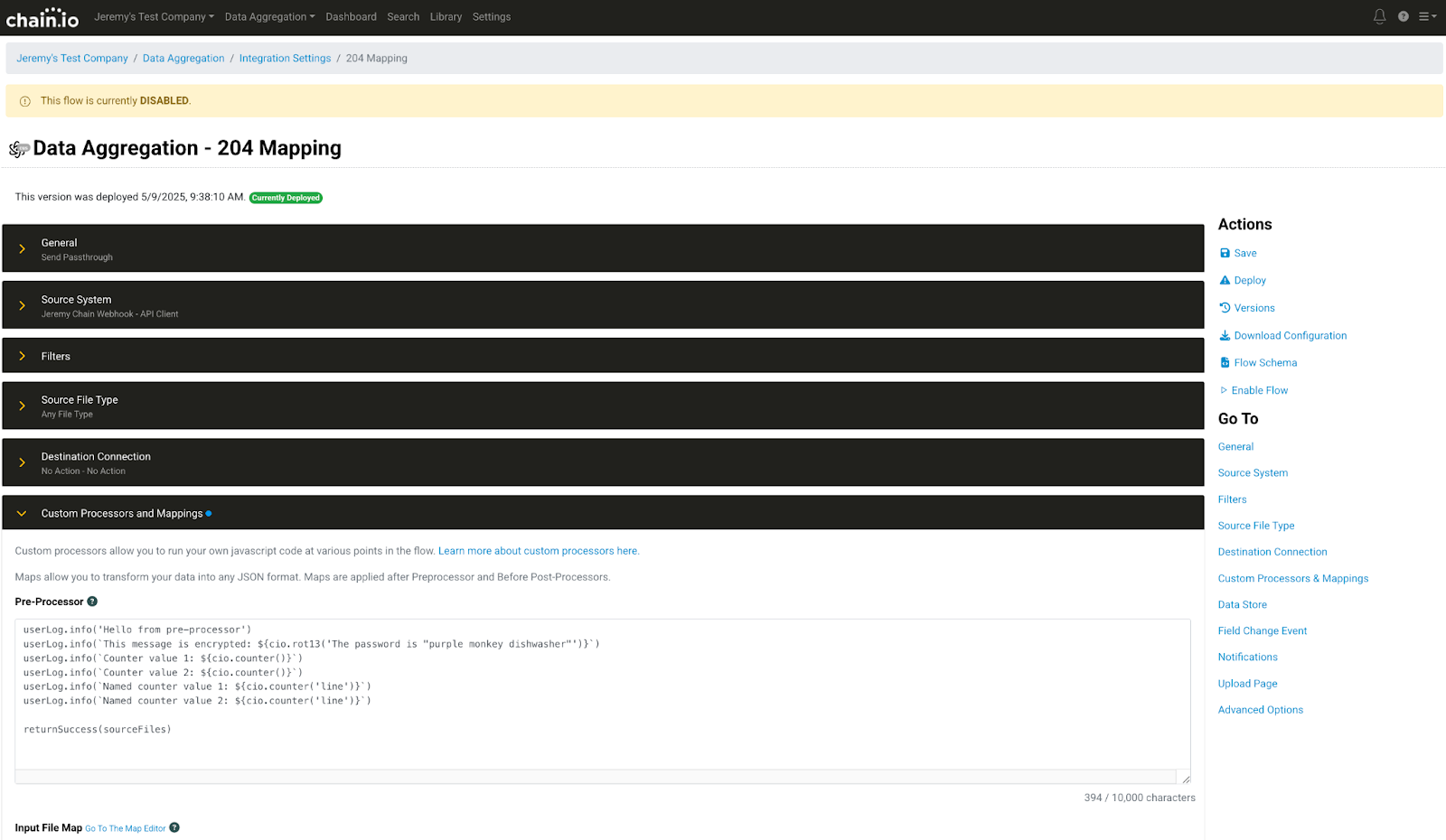Click the Currently Deployed badge

(x=286, y=197)
